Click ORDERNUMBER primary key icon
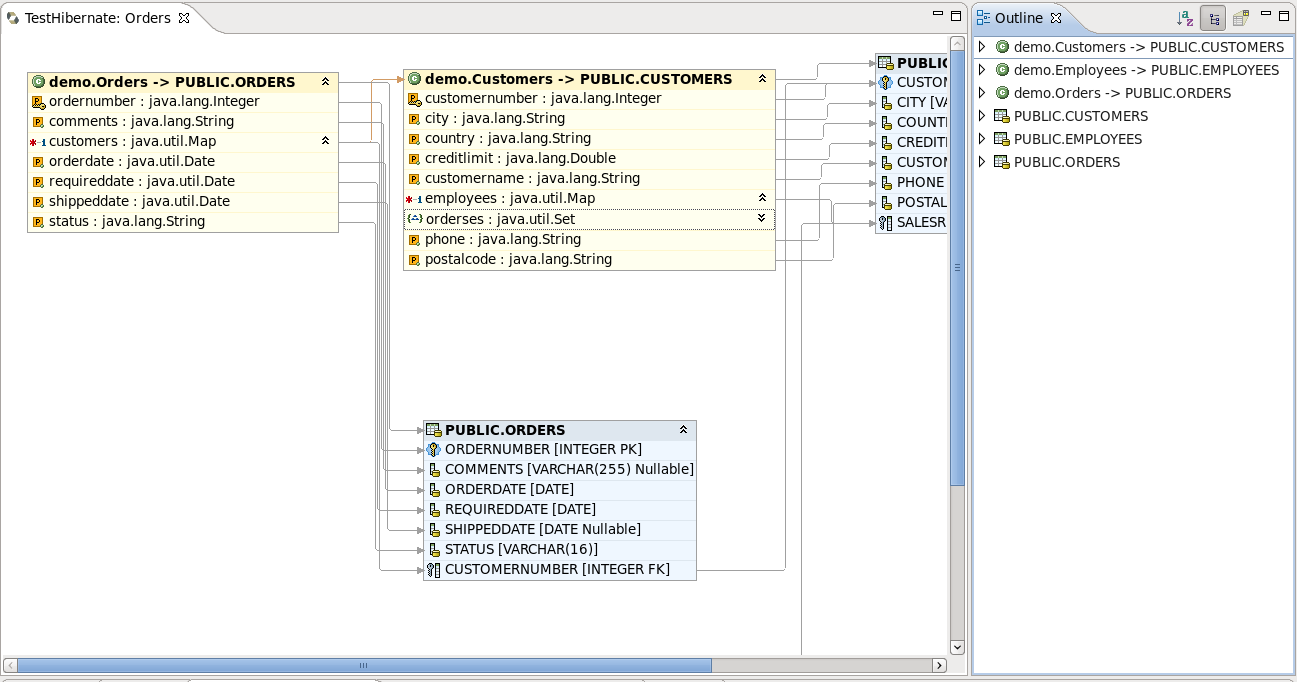 (x=433, y=450)
